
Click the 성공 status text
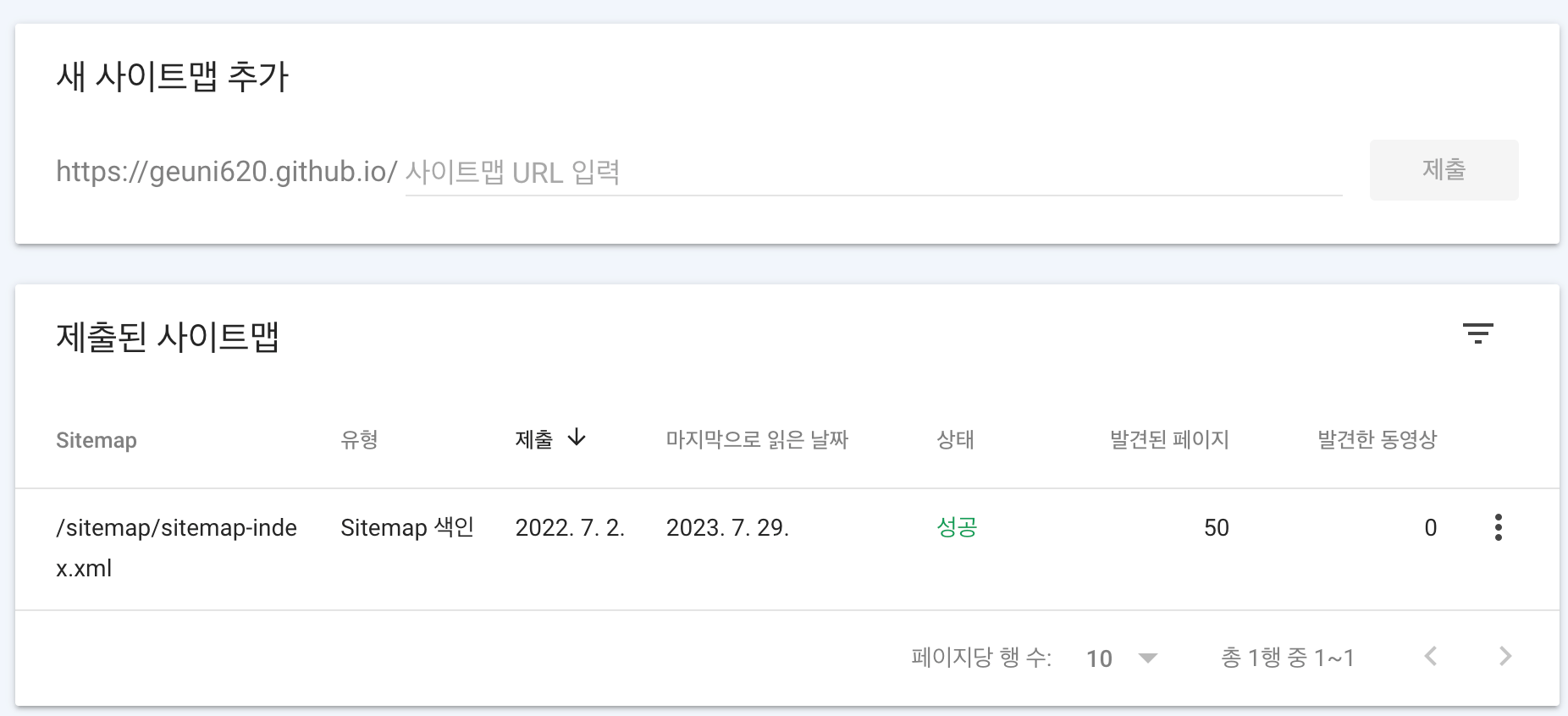[x=957, y=527]
